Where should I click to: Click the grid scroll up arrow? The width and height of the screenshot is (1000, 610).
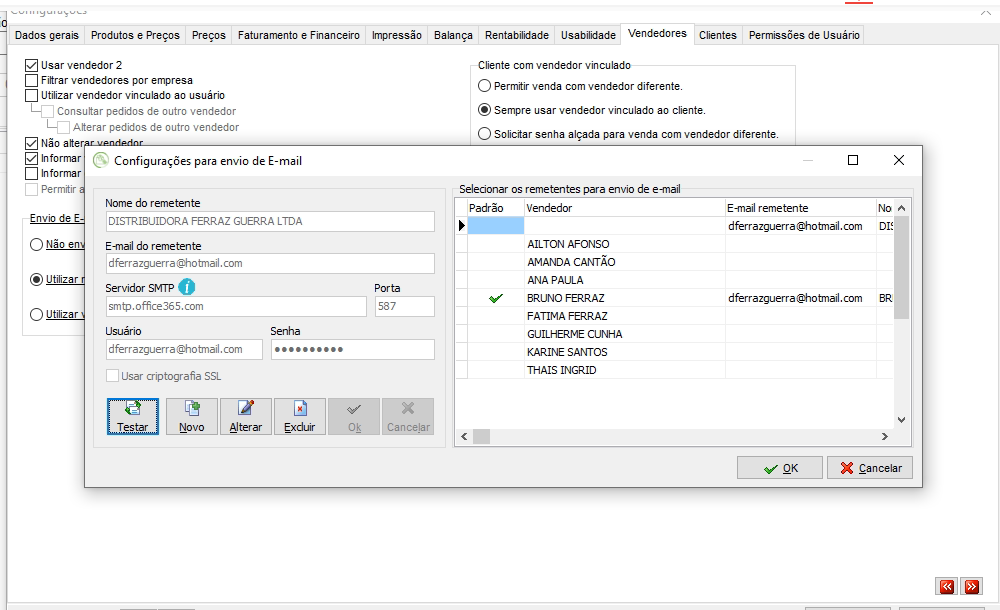pyautogui.click(x=901, y=208)
